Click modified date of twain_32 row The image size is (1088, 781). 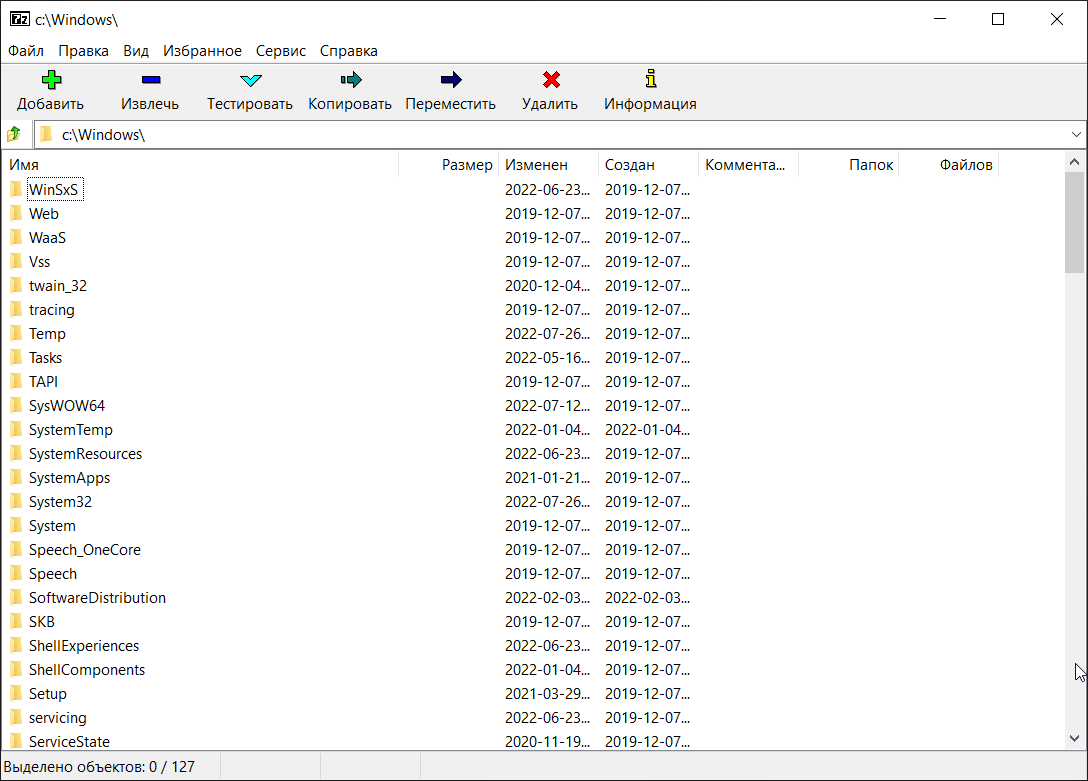pos(547,286)
